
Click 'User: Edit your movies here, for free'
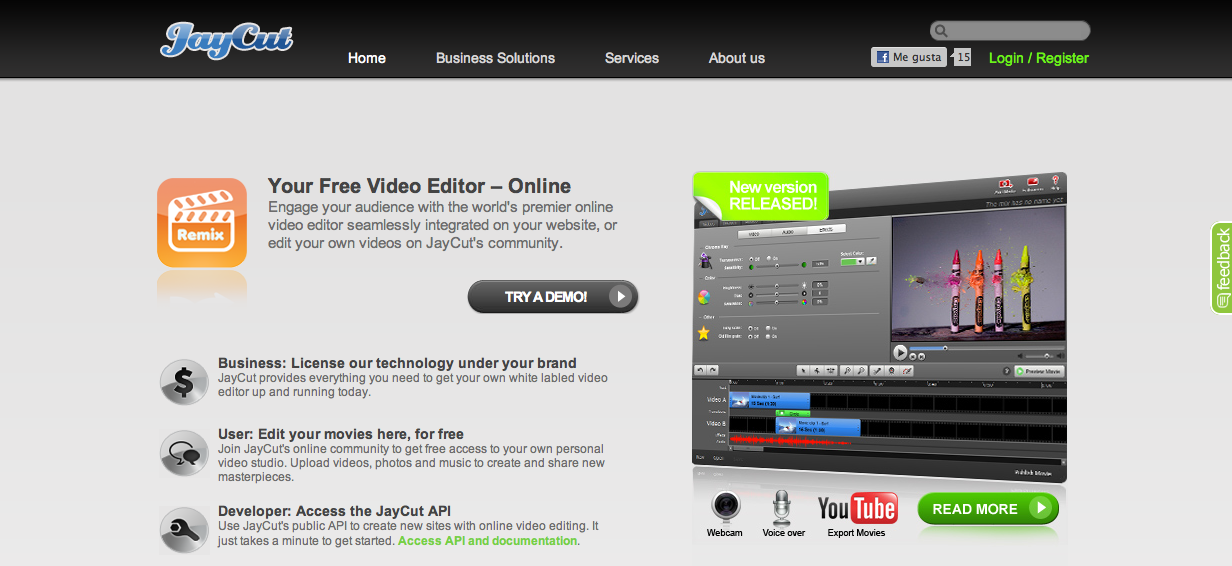tap(341, 434)
